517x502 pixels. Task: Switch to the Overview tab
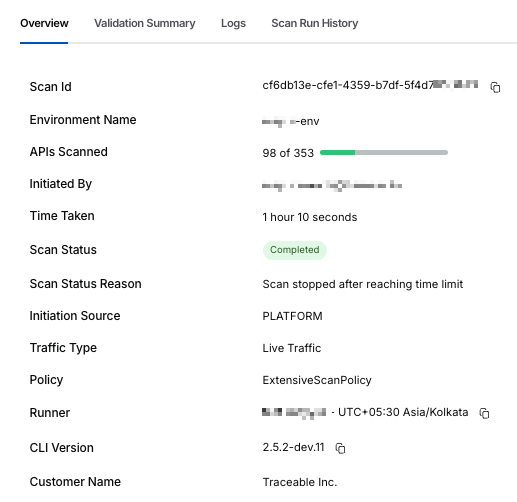pos(44,23)
